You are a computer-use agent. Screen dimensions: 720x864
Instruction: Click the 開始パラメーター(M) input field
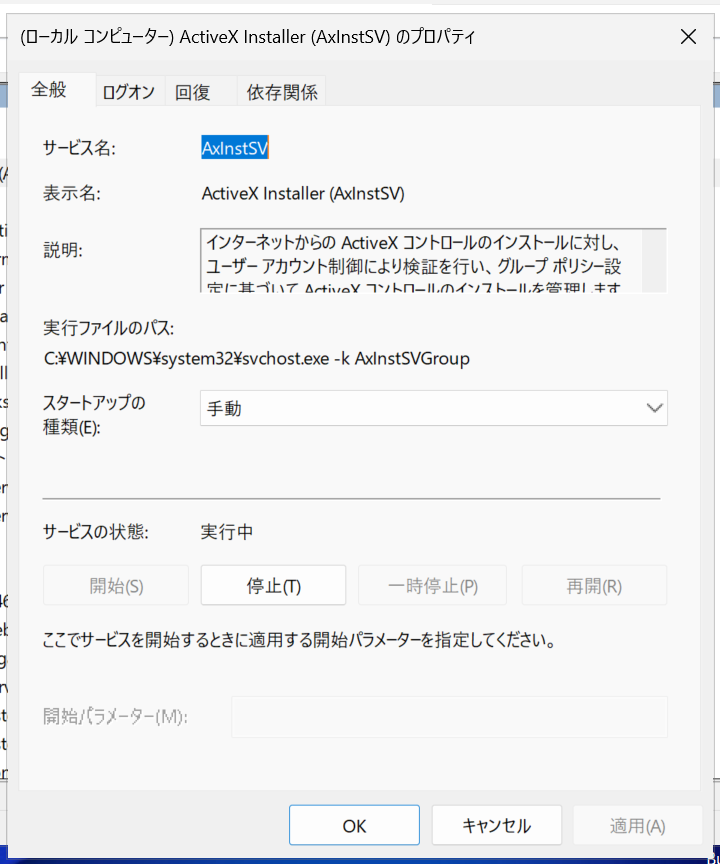[x=449, y=717]
